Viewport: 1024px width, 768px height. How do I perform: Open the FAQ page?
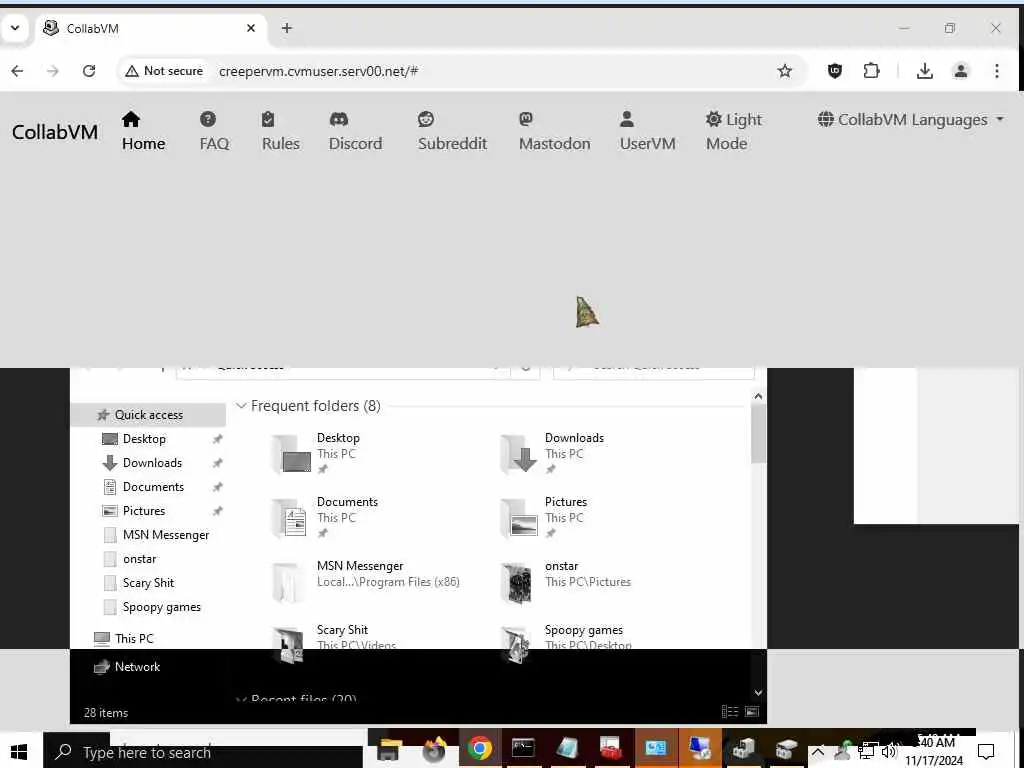[214, 131]
